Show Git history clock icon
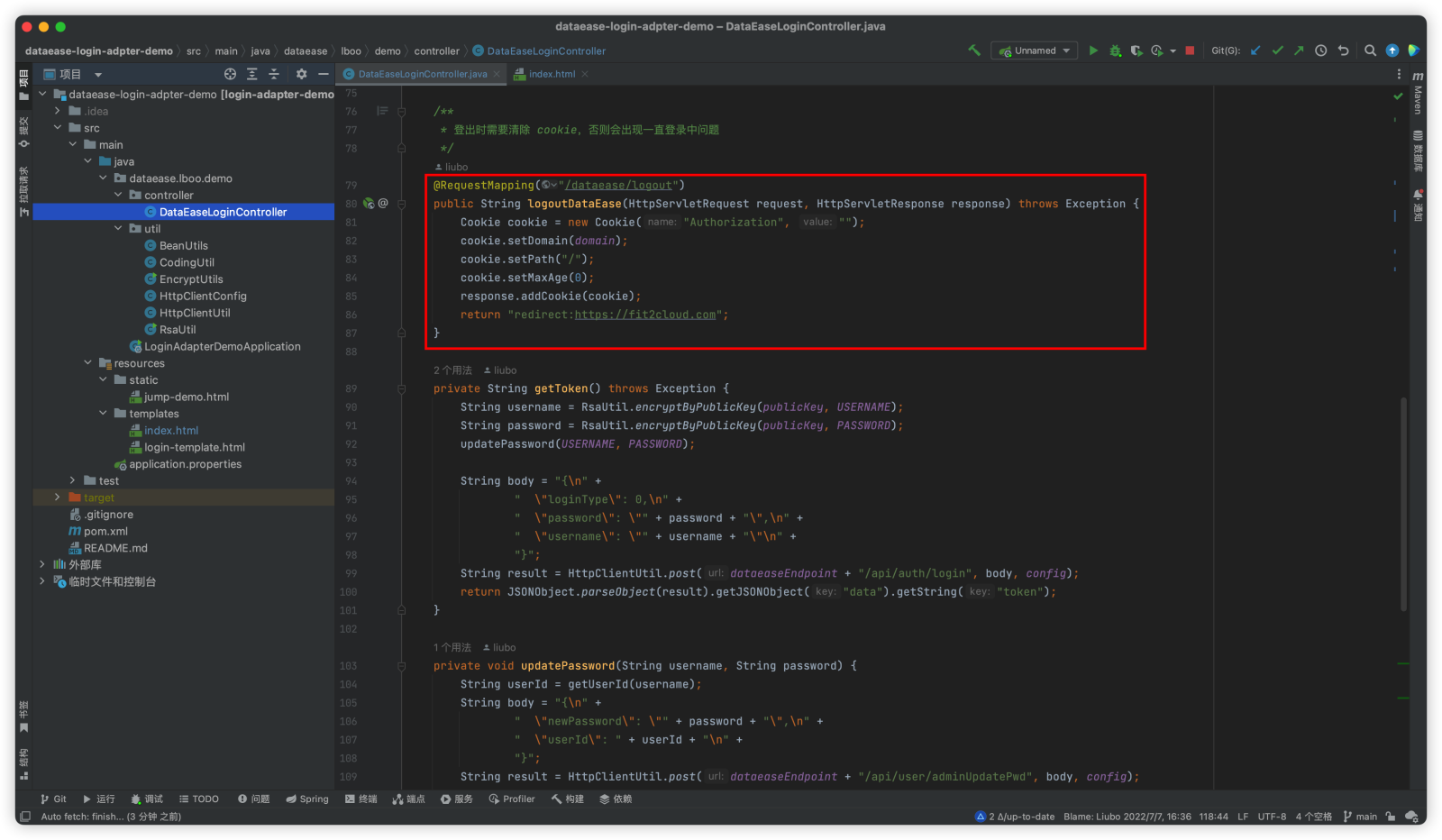 point(1321,50)
